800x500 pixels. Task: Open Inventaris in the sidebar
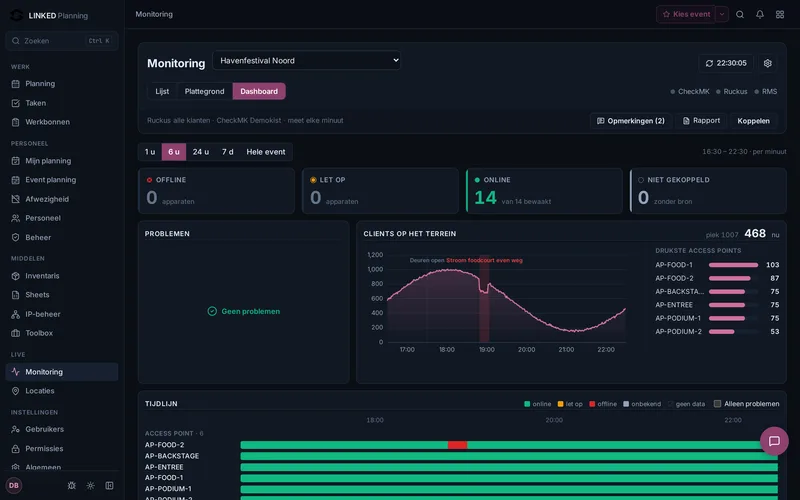[x=62, y=276]
